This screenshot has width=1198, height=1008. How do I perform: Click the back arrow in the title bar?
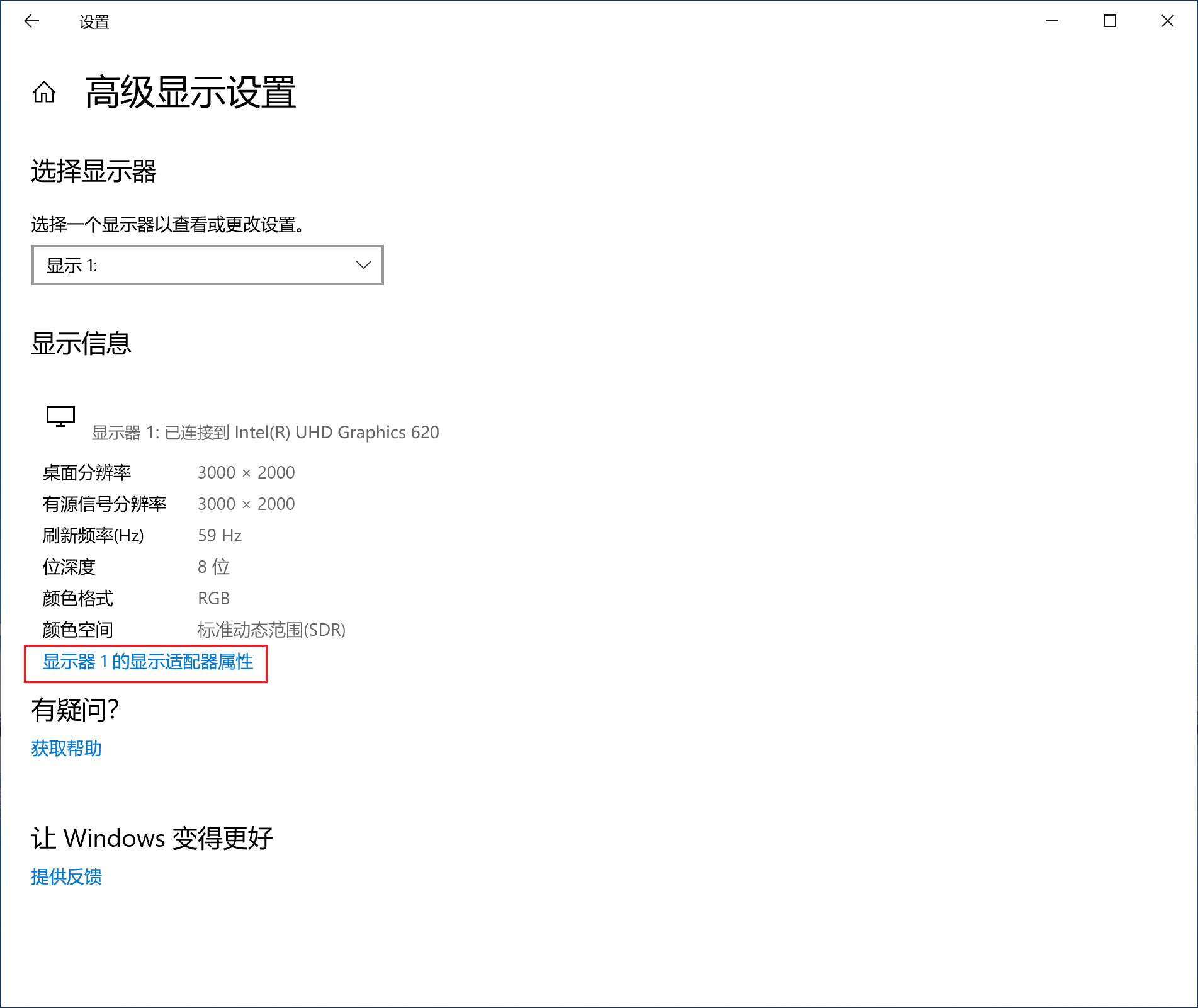coord(31,21)
